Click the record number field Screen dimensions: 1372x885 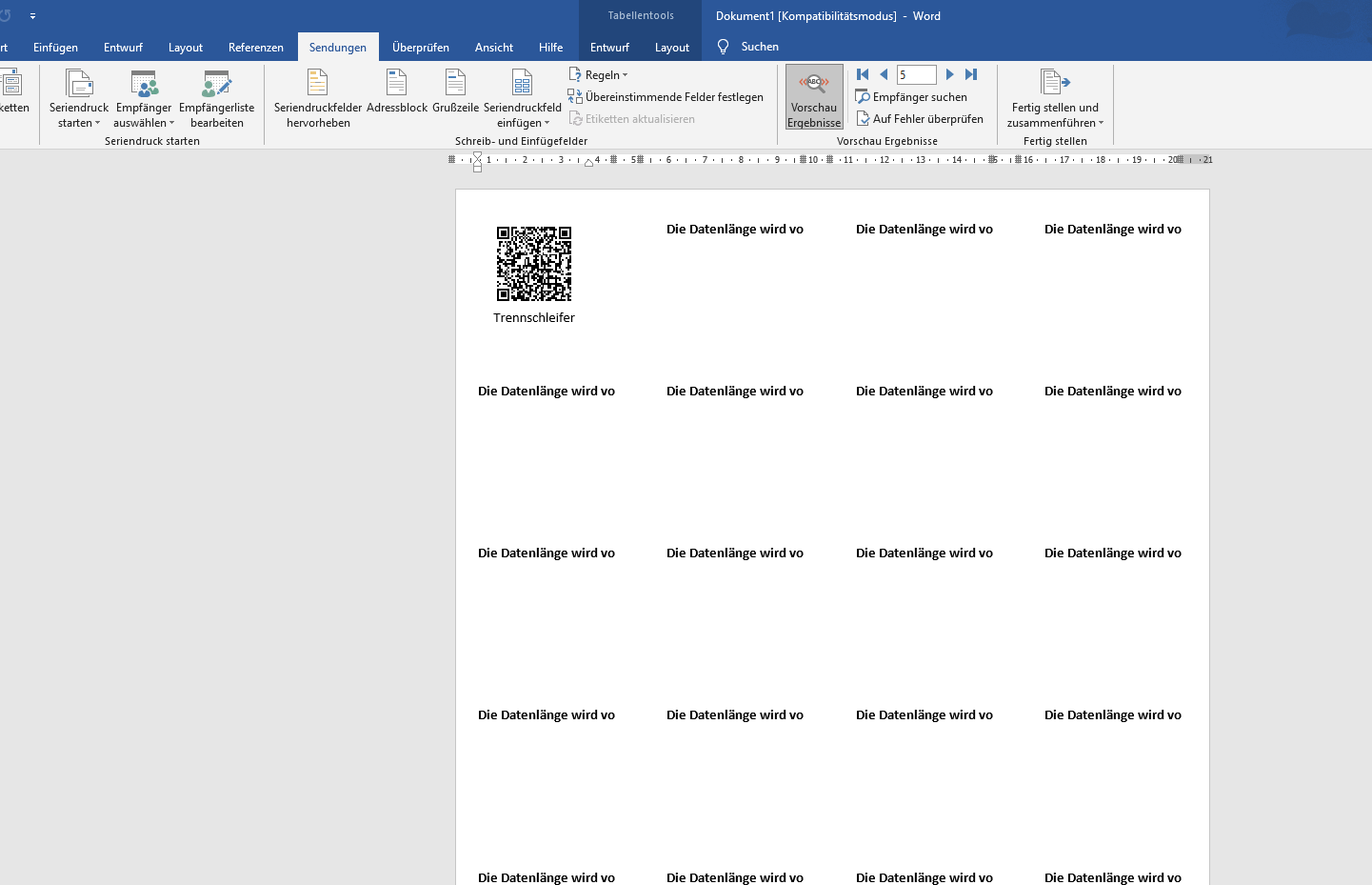tap(917, 74)
